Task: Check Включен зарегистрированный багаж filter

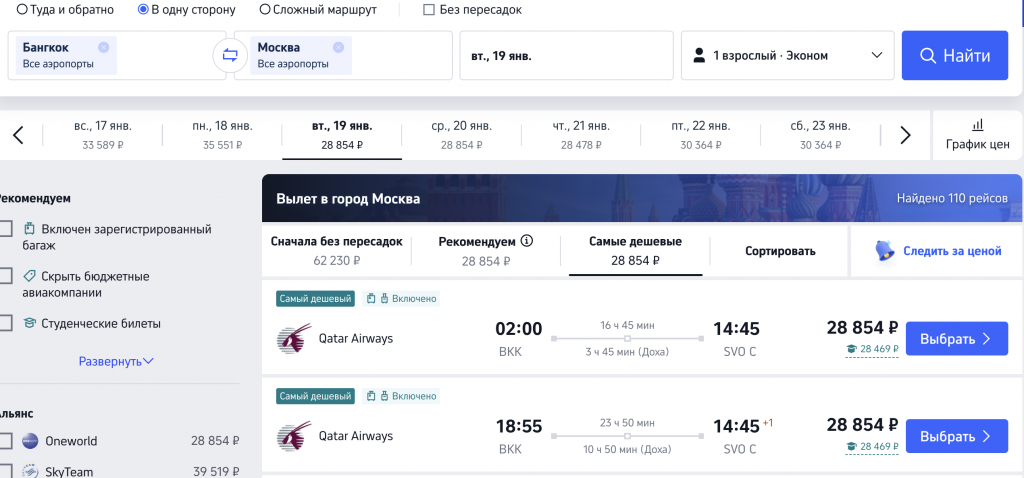Action: click(6, 229)
